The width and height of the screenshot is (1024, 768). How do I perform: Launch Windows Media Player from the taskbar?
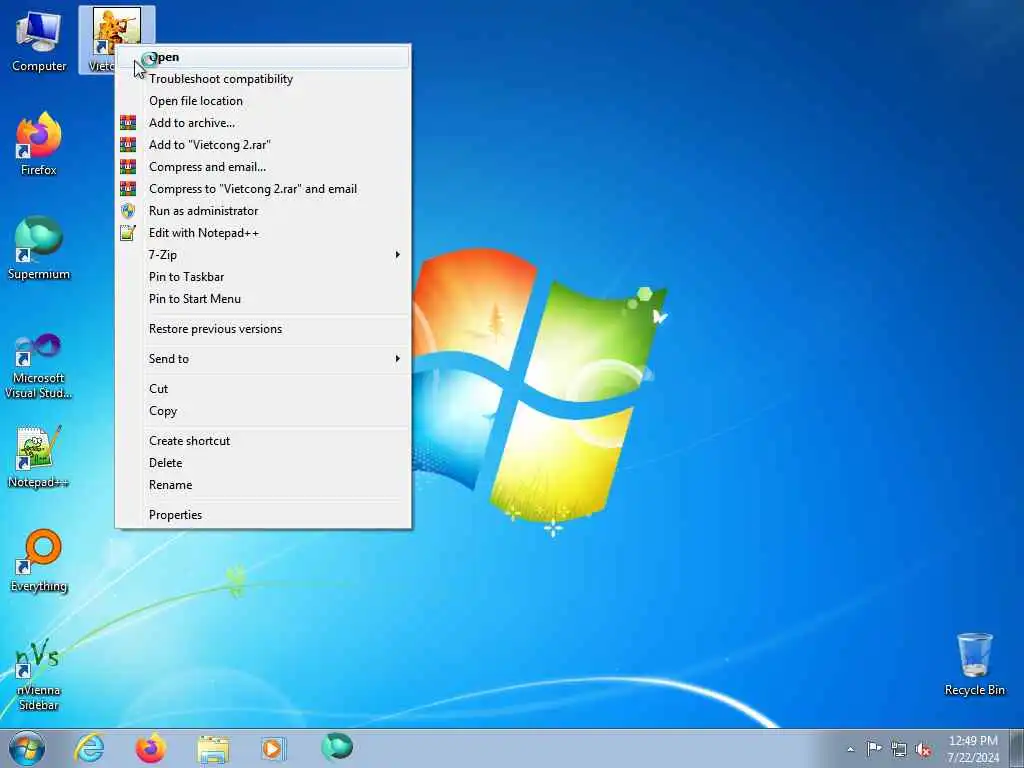[x=273, y=748]
